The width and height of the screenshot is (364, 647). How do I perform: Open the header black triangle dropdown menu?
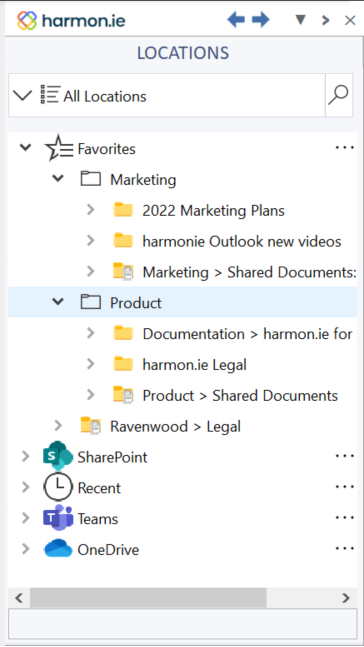[300, 20]
